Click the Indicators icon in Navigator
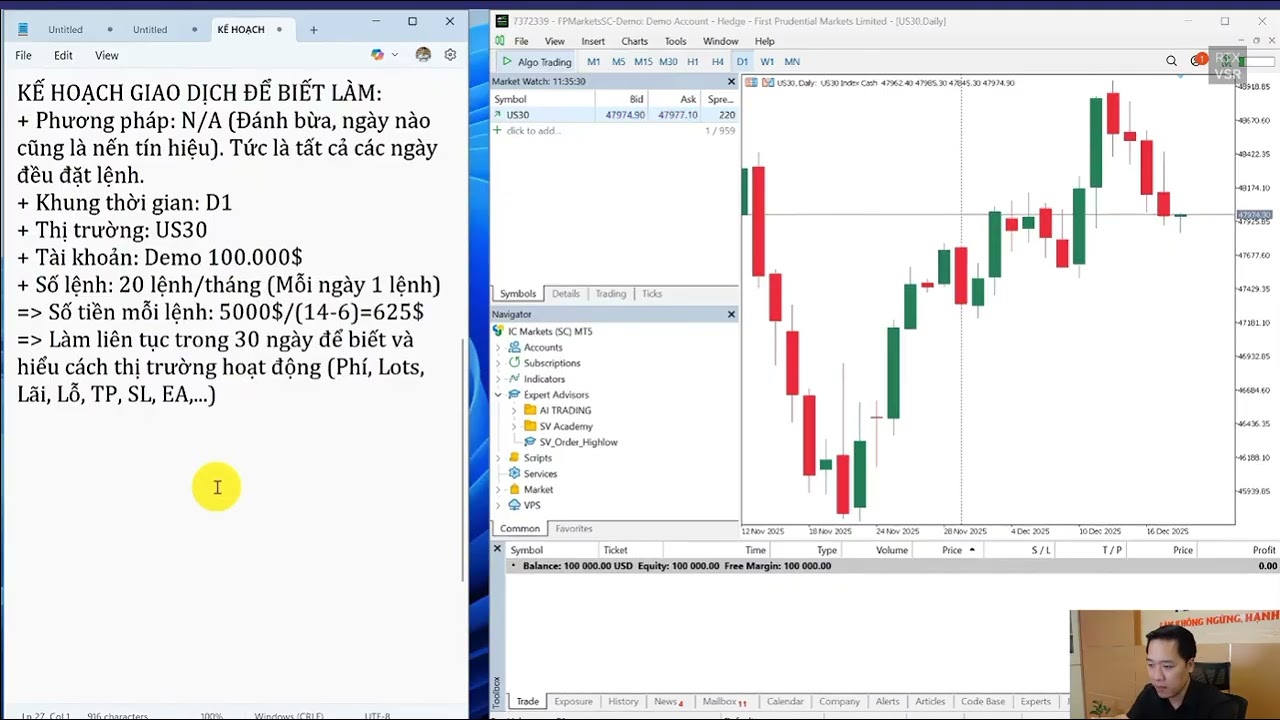This screenshot has width=1280, height=720. [x=514, y=379]
